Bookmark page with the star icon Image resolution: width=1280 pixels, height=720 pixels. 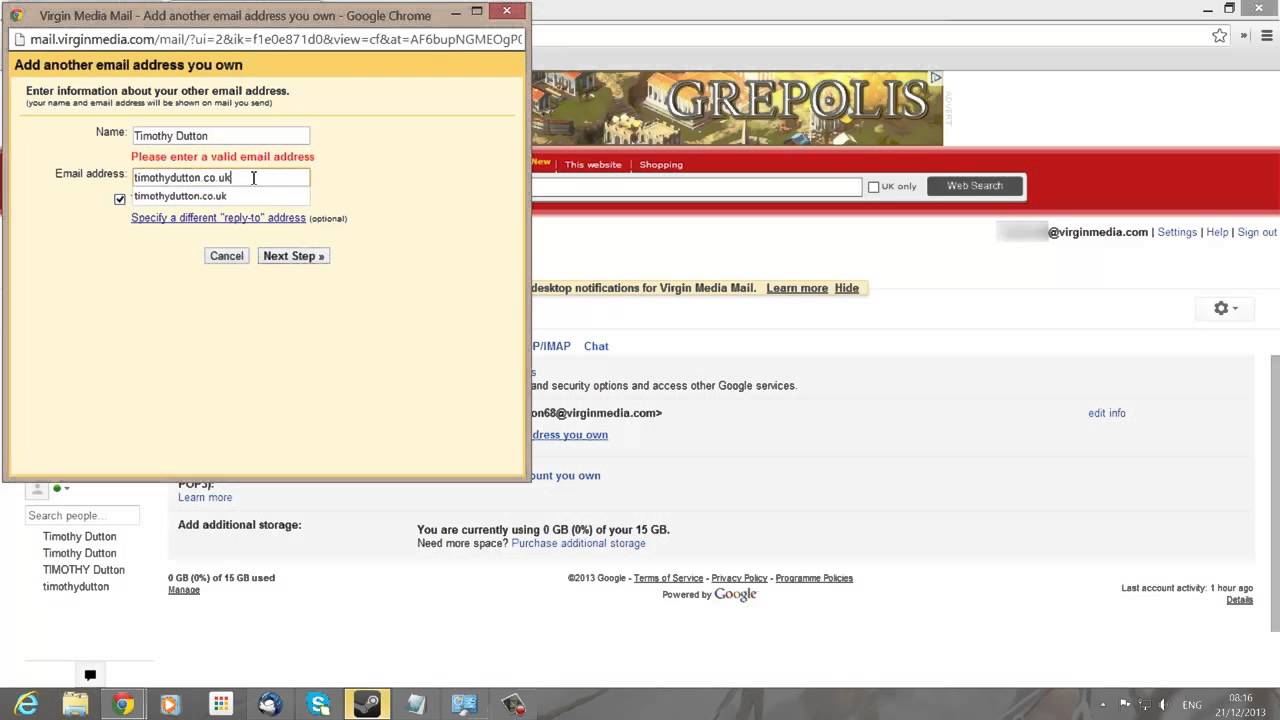(x=1219, y=35)
